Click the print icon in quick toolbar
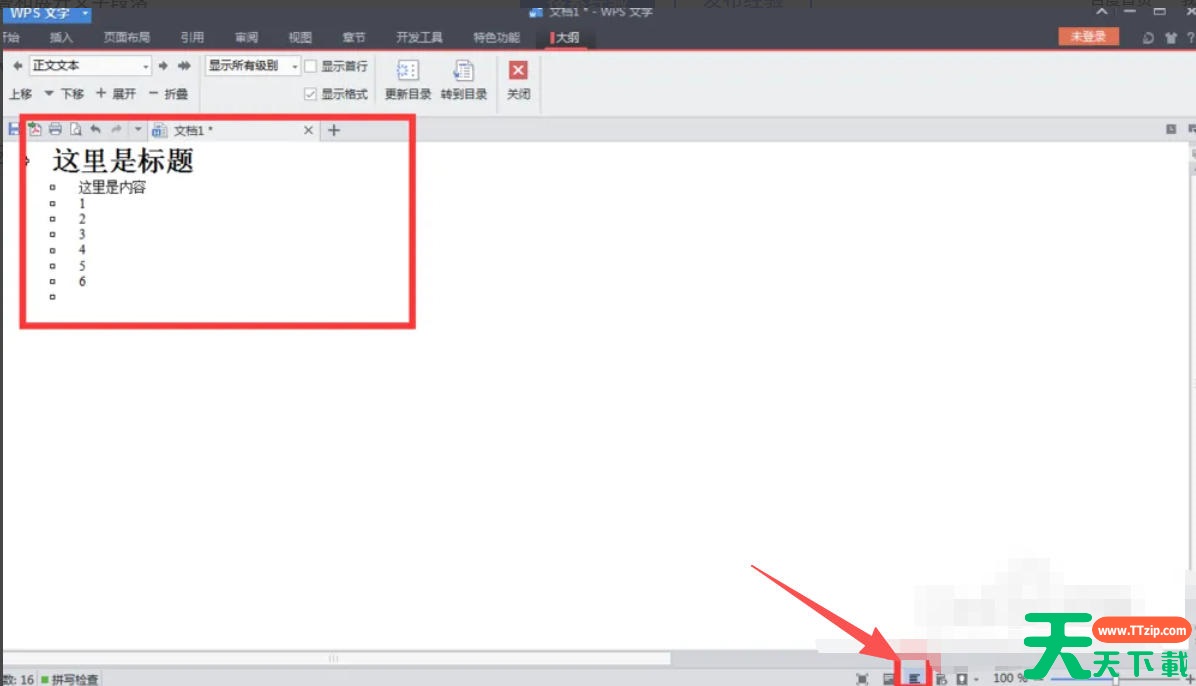This screenshot has width=1196, height=686. 55,130
